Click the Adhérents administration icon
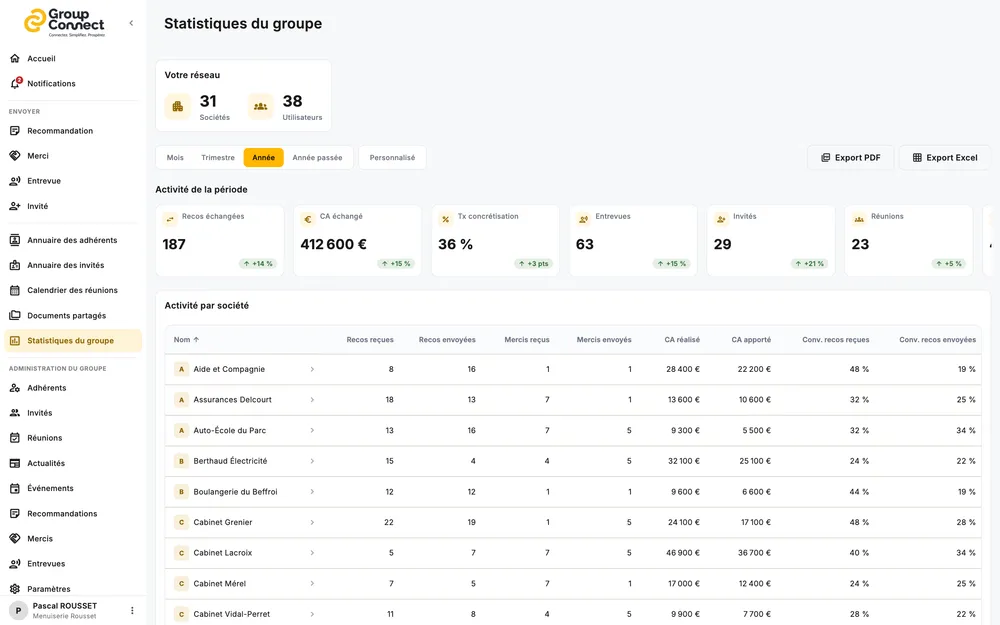Viewport: 1000px width, 625px height. (15, 388)
